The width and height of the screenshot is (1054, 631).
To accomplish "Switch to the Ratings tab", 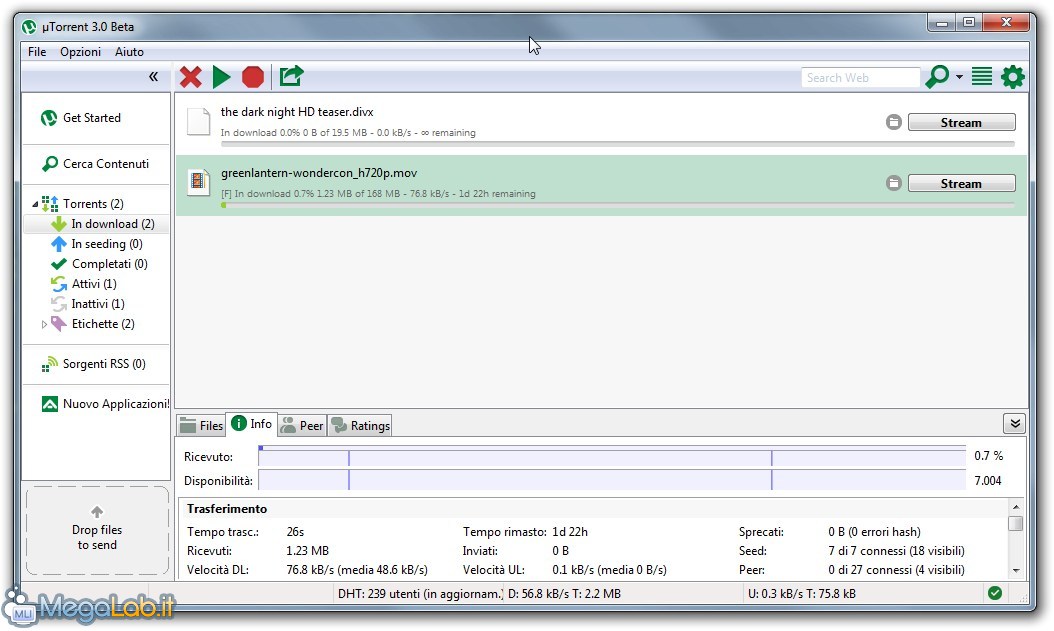I will (x=360, y=425).
